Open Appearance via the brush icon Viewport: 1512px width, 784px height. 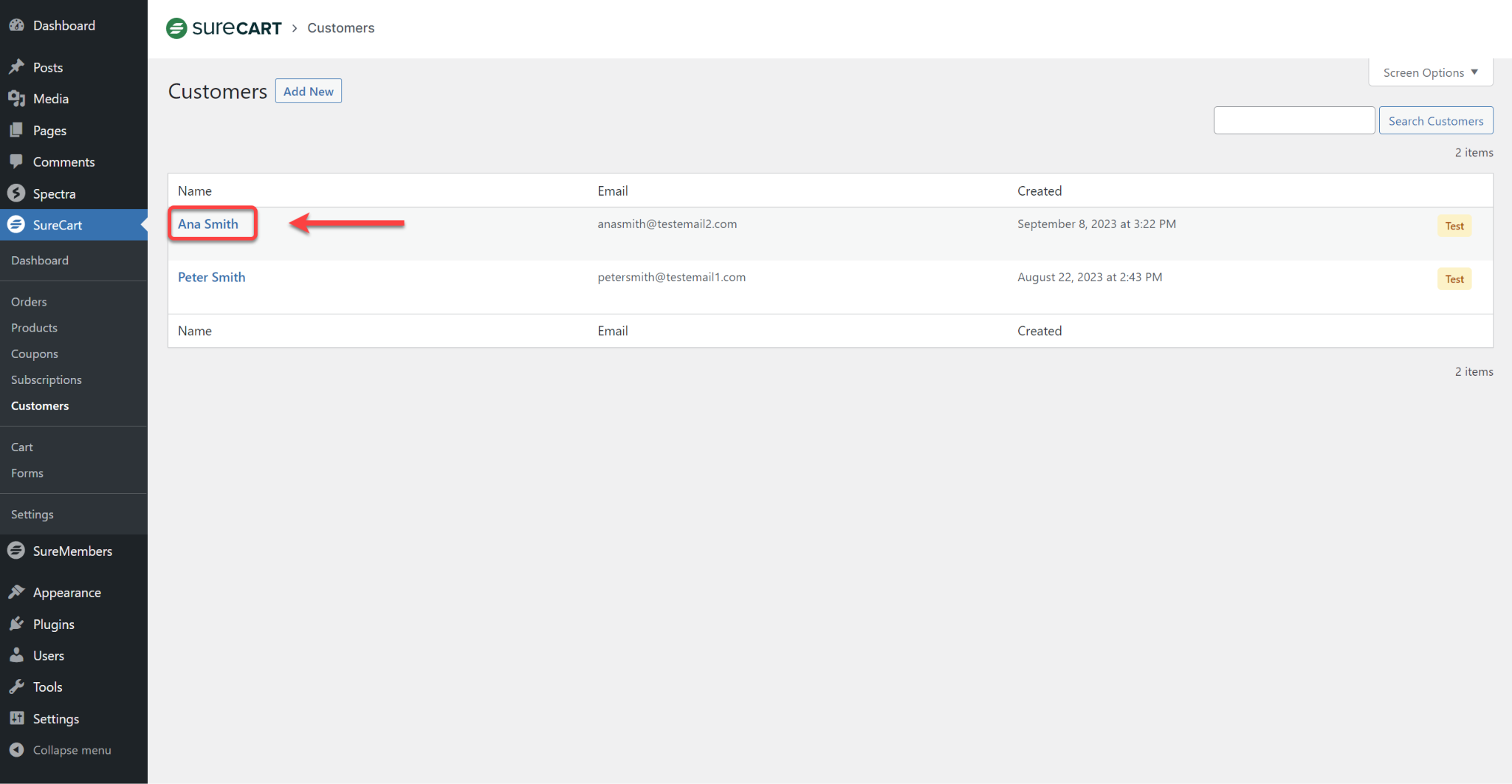click(17, 592)
